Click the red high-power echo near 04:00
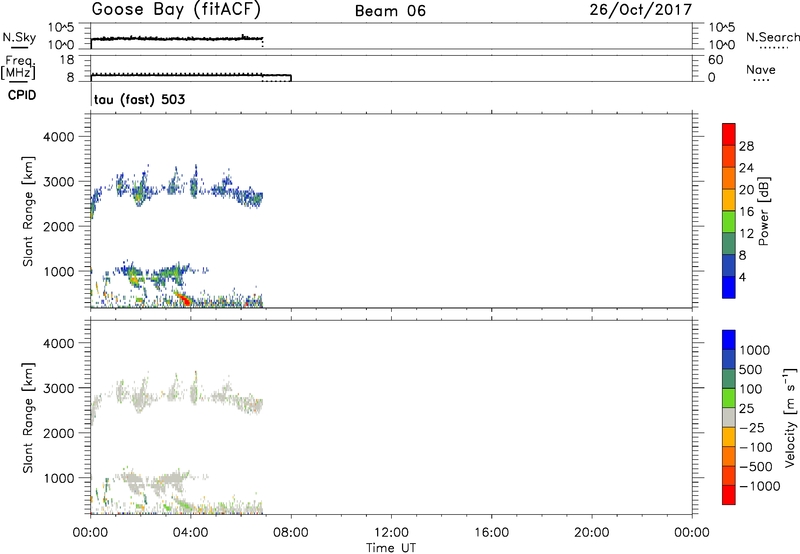 [x=184, y=298]
